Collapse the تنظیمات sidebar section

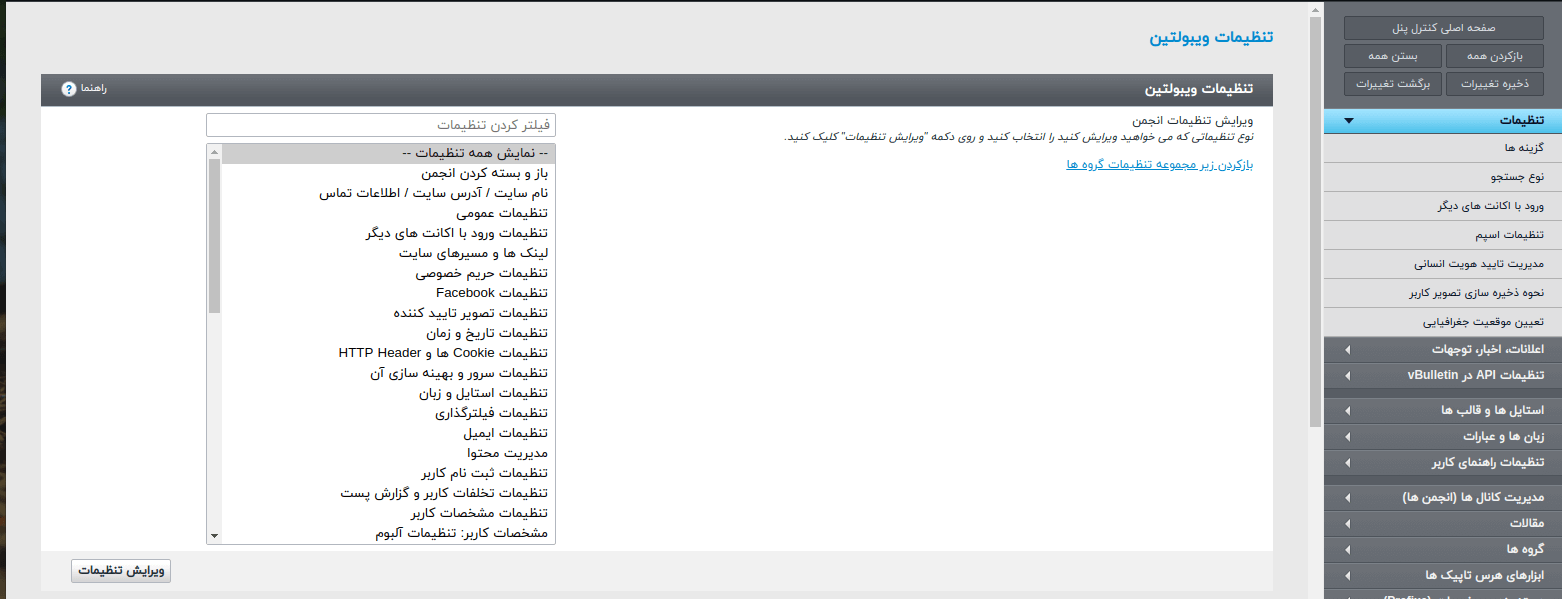point(1349,121)
